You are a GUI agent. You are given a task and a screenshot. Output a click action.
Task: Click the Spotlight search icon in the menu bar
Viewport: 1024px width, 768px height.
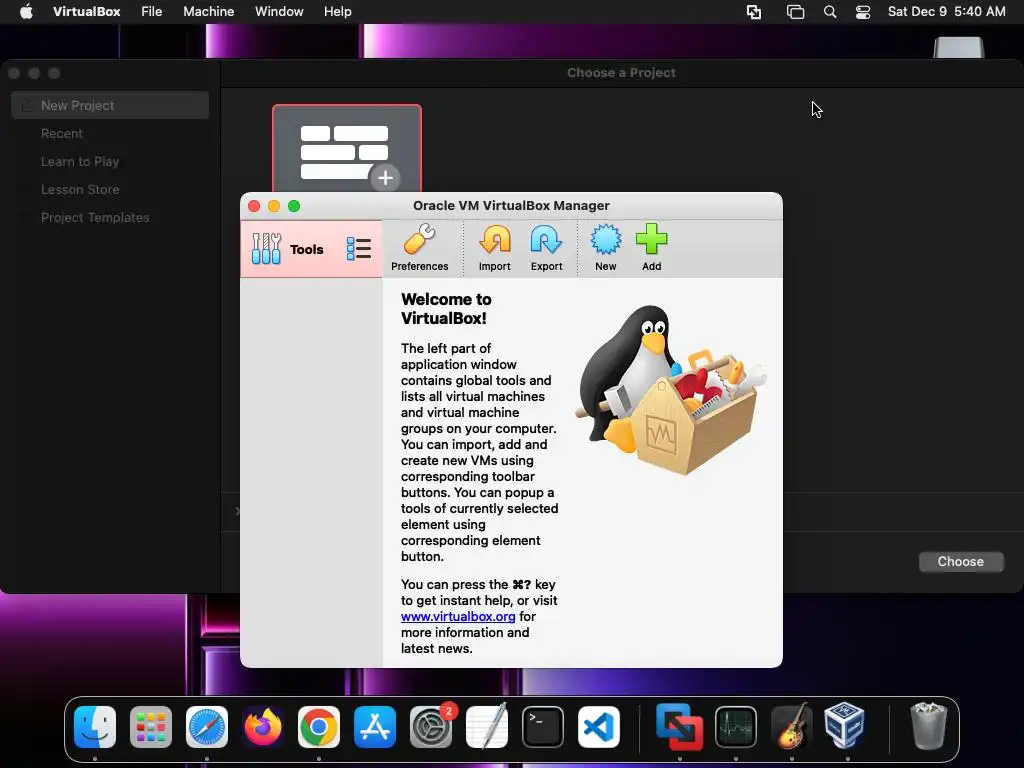pyautogui.click(x=830, y=12)
